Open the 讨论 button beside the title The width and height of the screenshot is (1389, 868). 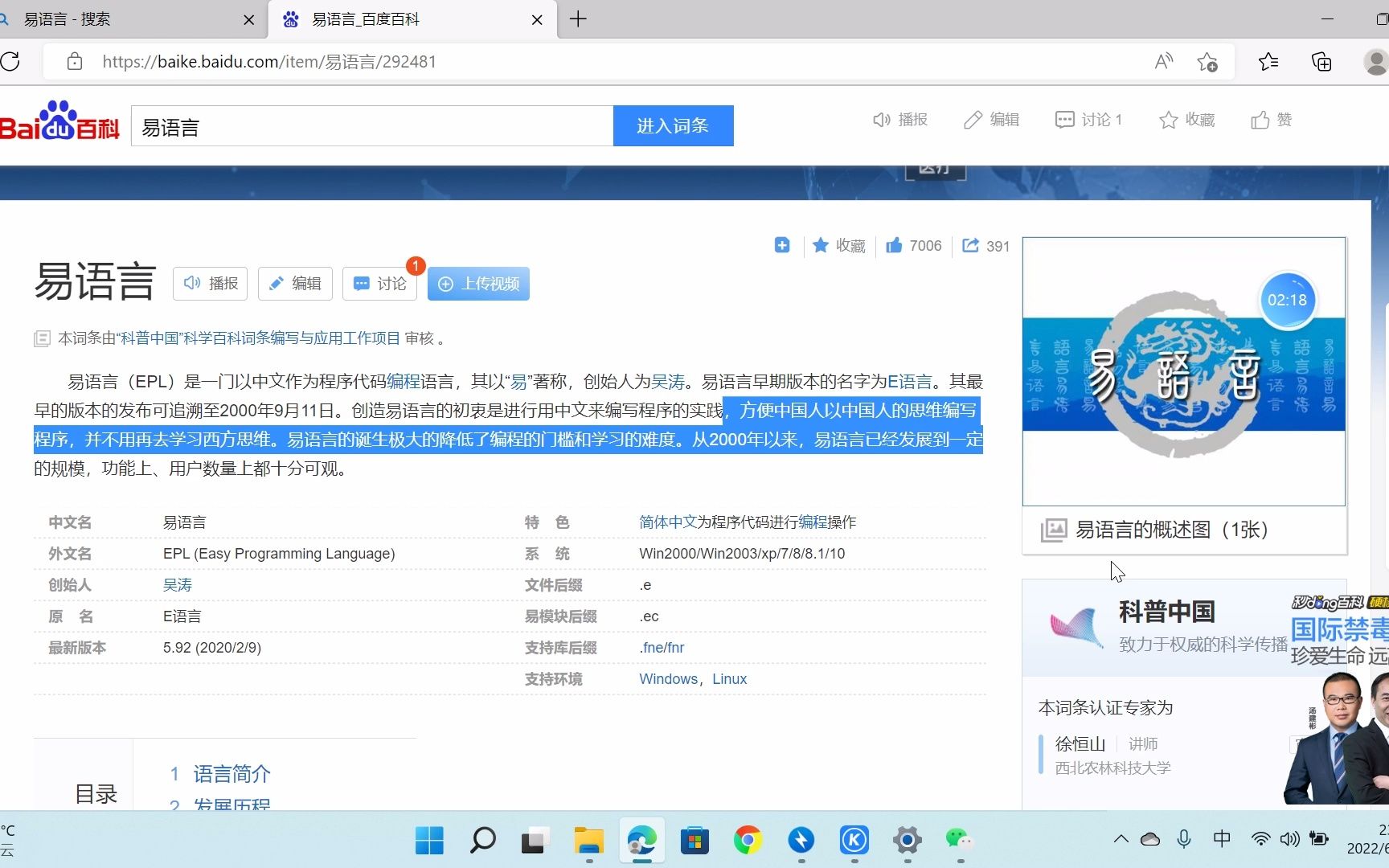[x=380, y=284]
